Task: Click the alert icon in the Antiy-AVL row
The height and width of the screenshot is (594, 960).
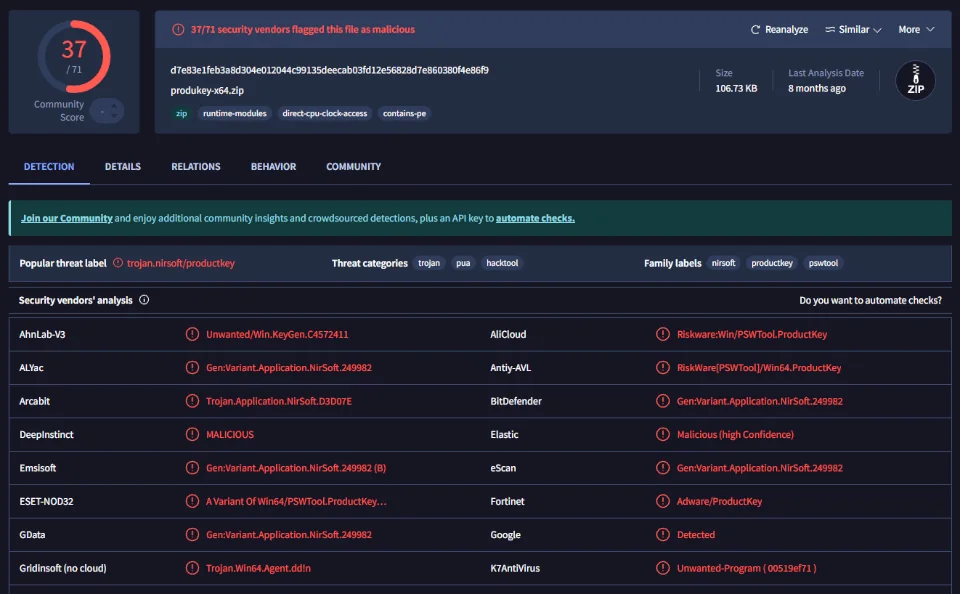Action: click(x=662, y=367)
